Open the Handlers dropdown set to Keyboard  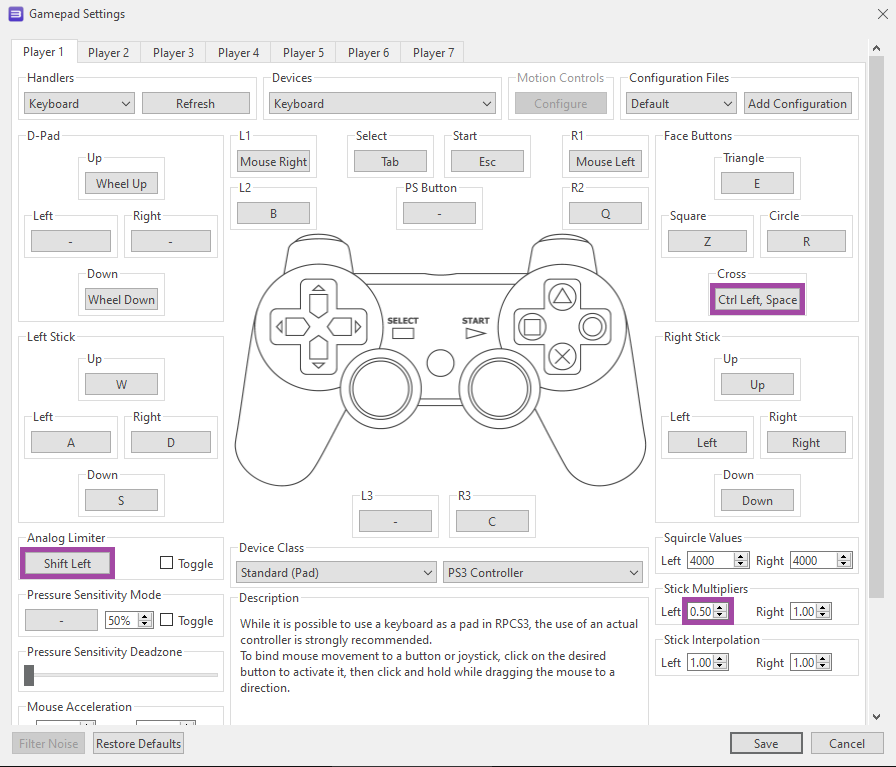coord(79,103)
